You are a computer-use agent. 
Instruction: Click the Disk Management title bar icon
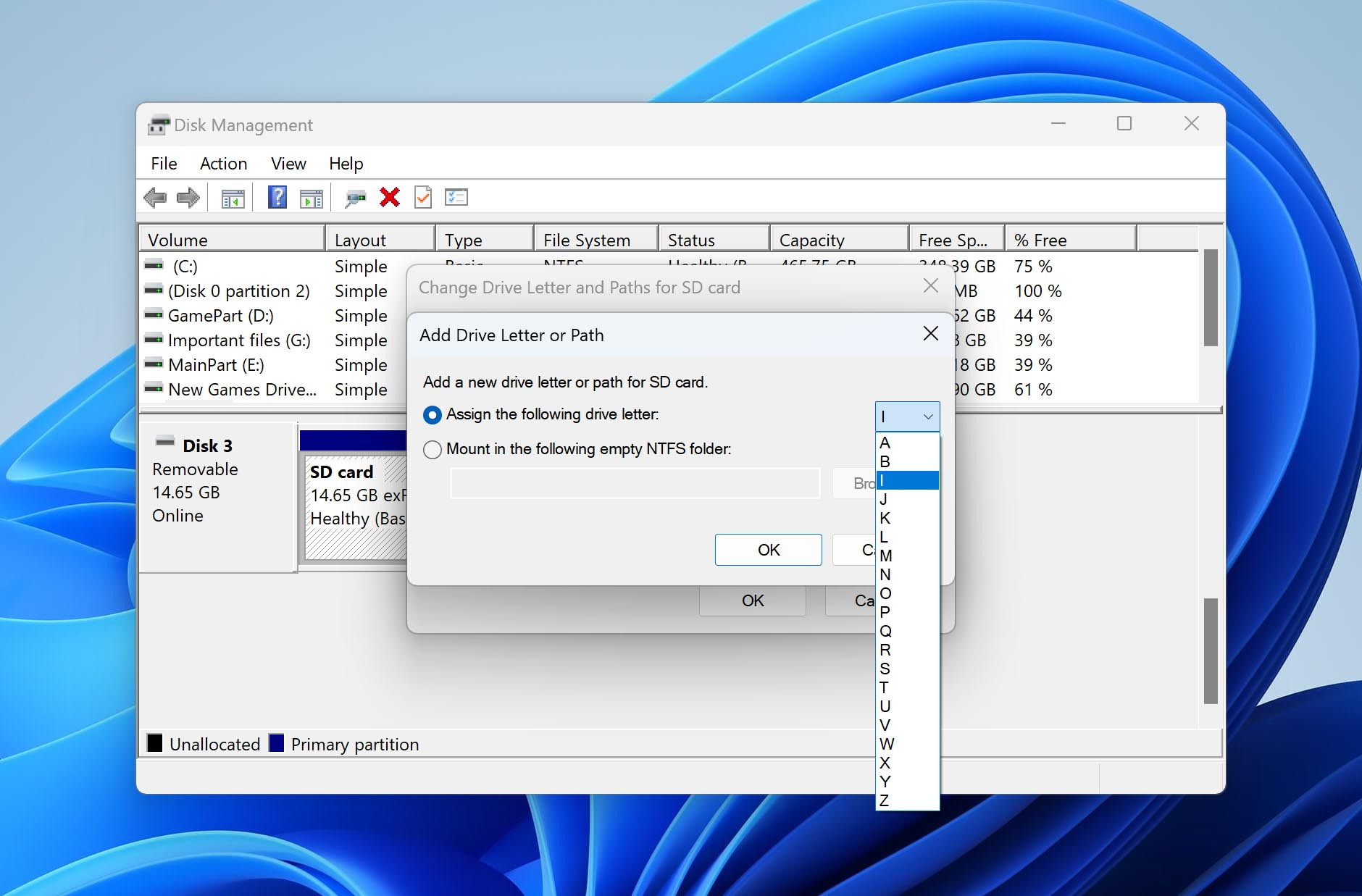click(x=159, y=125)
